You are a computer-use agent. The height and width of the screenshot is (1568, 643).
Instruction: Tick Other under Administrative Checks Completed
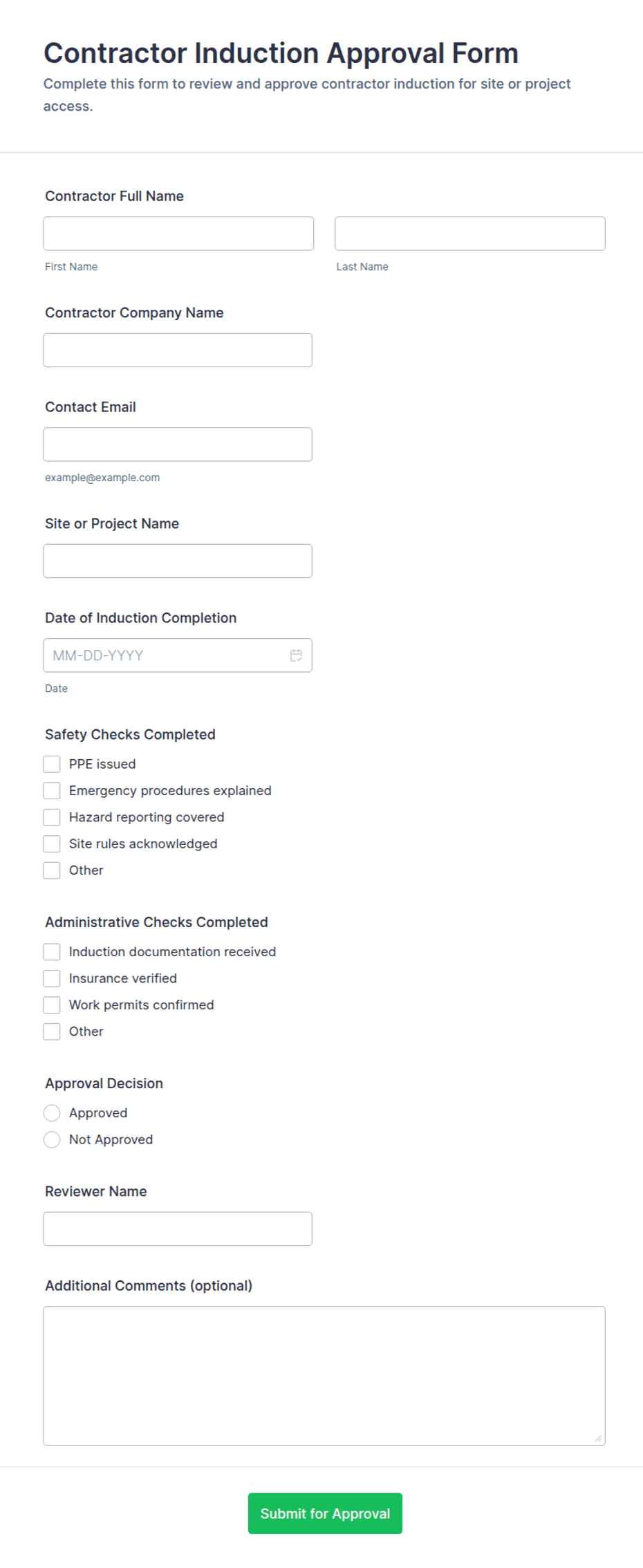click(x=52, y=1032)
